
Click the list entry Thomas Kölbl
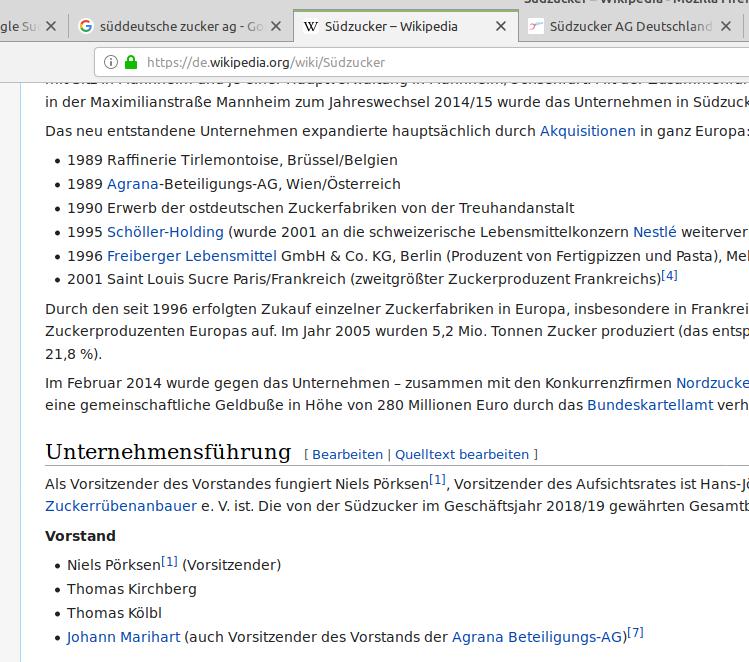[114, 613]
